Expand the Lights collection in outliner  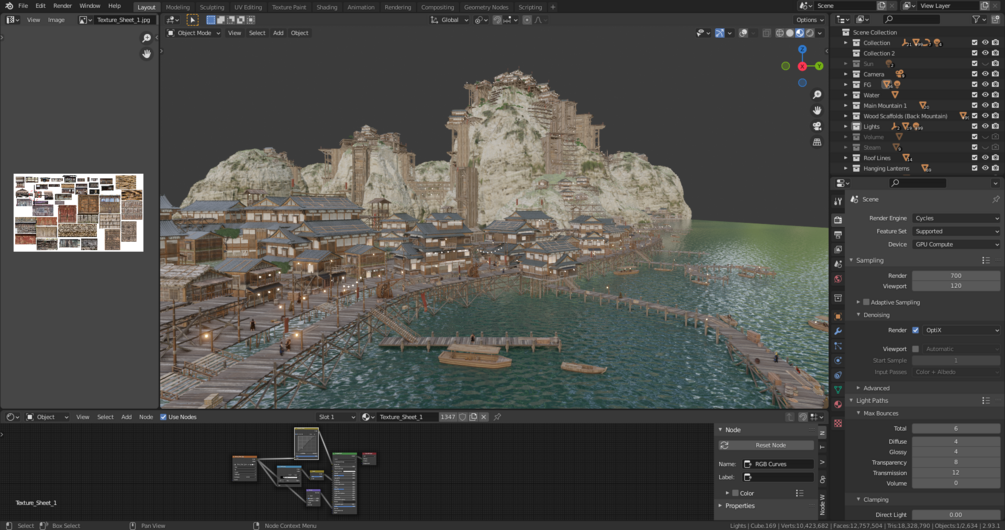(846, 127)
